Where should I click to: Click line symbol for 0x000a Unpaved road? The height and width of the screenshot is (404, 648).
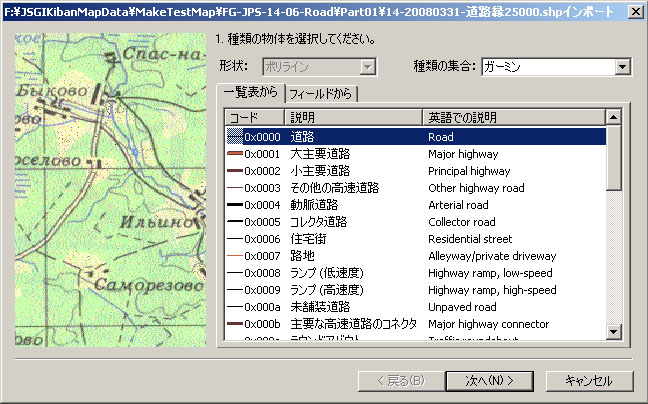[235, 307]
